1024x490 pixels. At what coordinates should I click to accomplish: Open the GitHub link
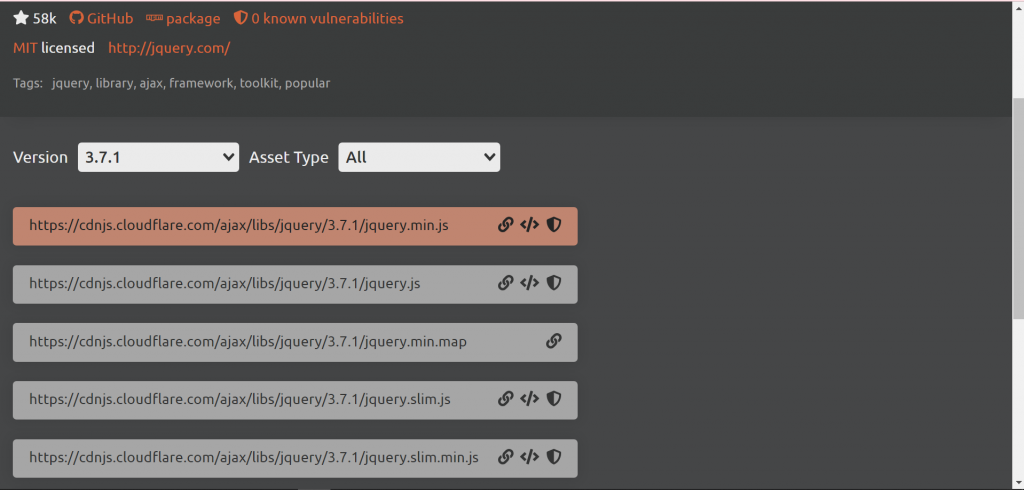[101, 18]
